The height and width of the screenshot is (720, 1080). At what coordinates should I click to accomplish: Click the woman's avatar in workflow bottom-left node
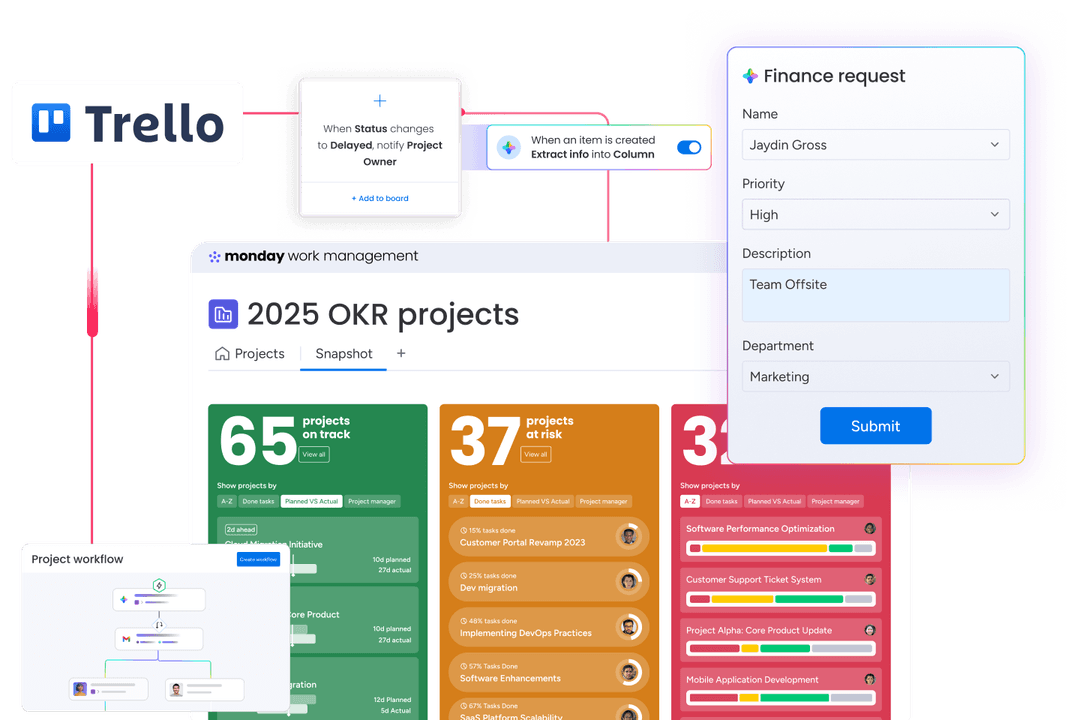point(80,689)
